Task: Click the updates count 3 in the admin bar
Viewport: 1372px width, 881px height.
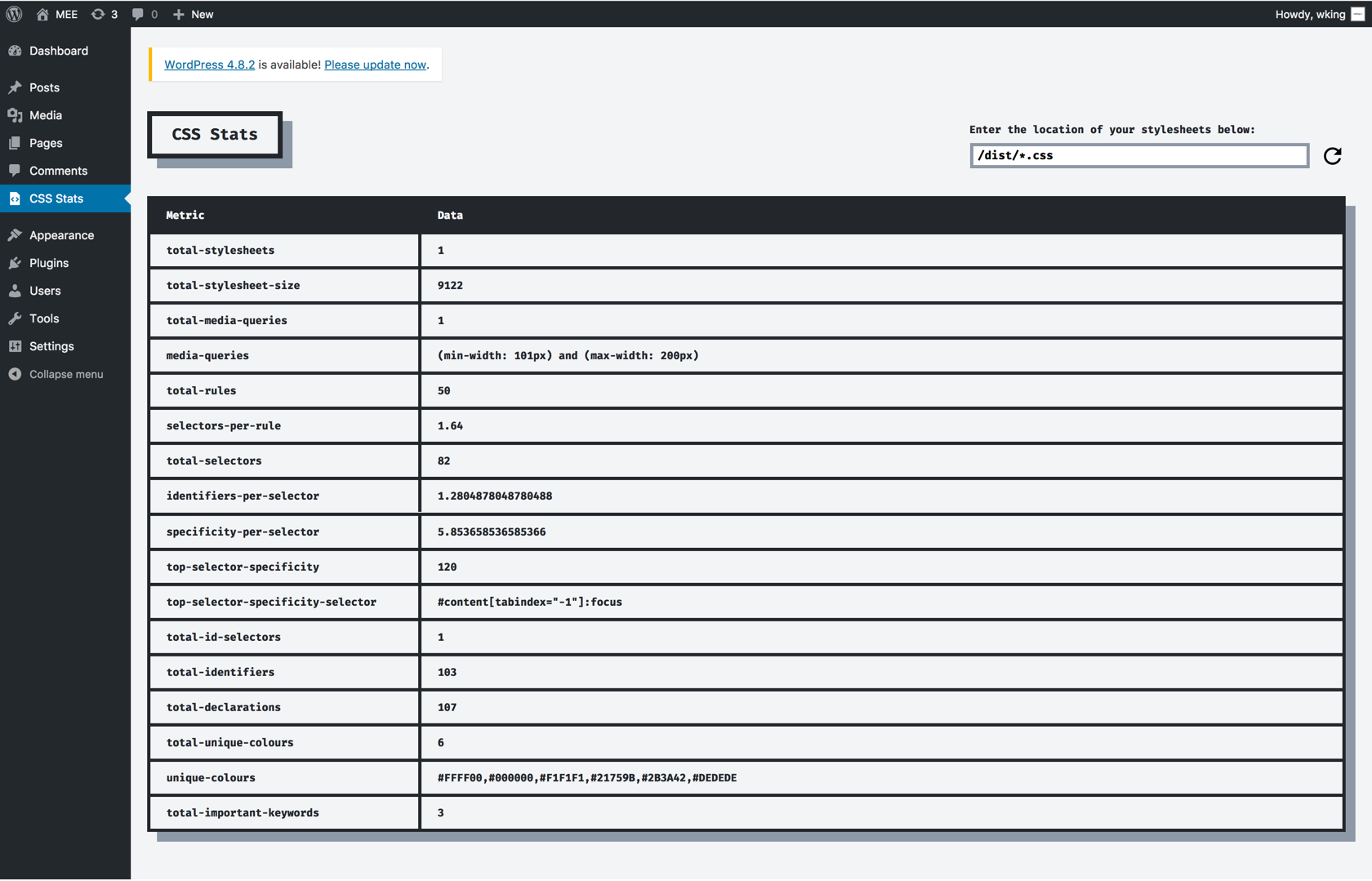Action: [114, 14]
